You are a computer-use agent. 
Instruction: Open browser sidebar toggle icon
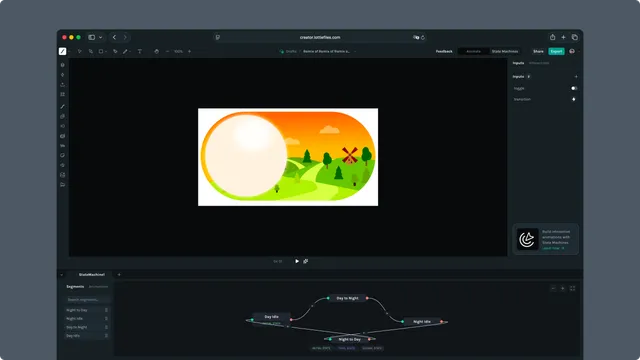click(x=92, y=37)
